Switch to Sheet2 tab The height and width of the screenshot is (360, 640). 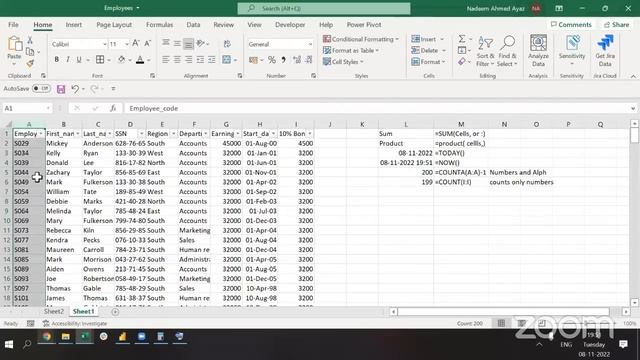click(53, 311)
